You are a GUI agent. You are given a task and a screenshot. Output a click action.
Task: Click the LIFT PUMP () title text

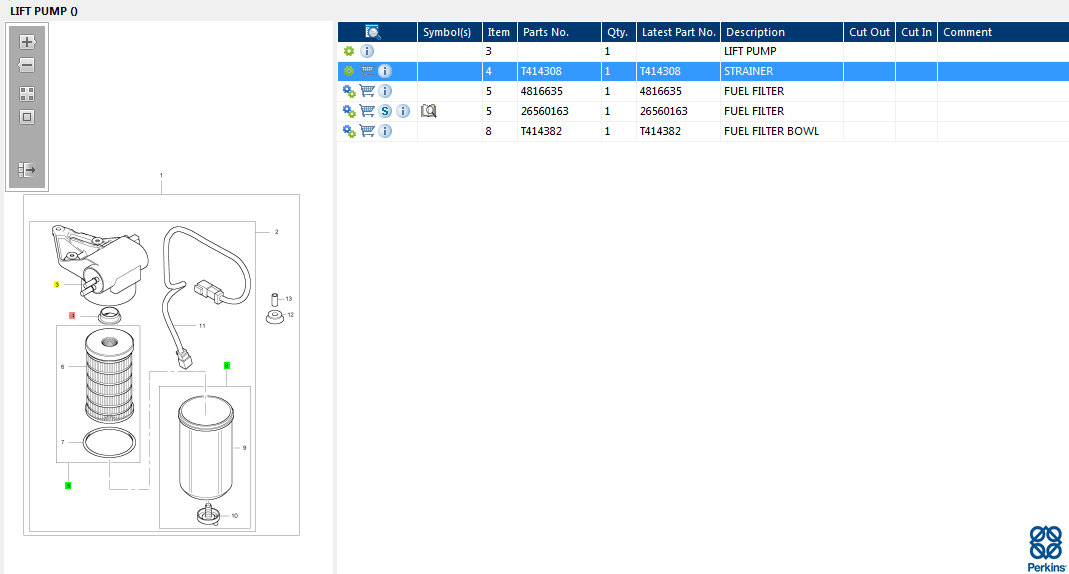(x=44, y=11)
